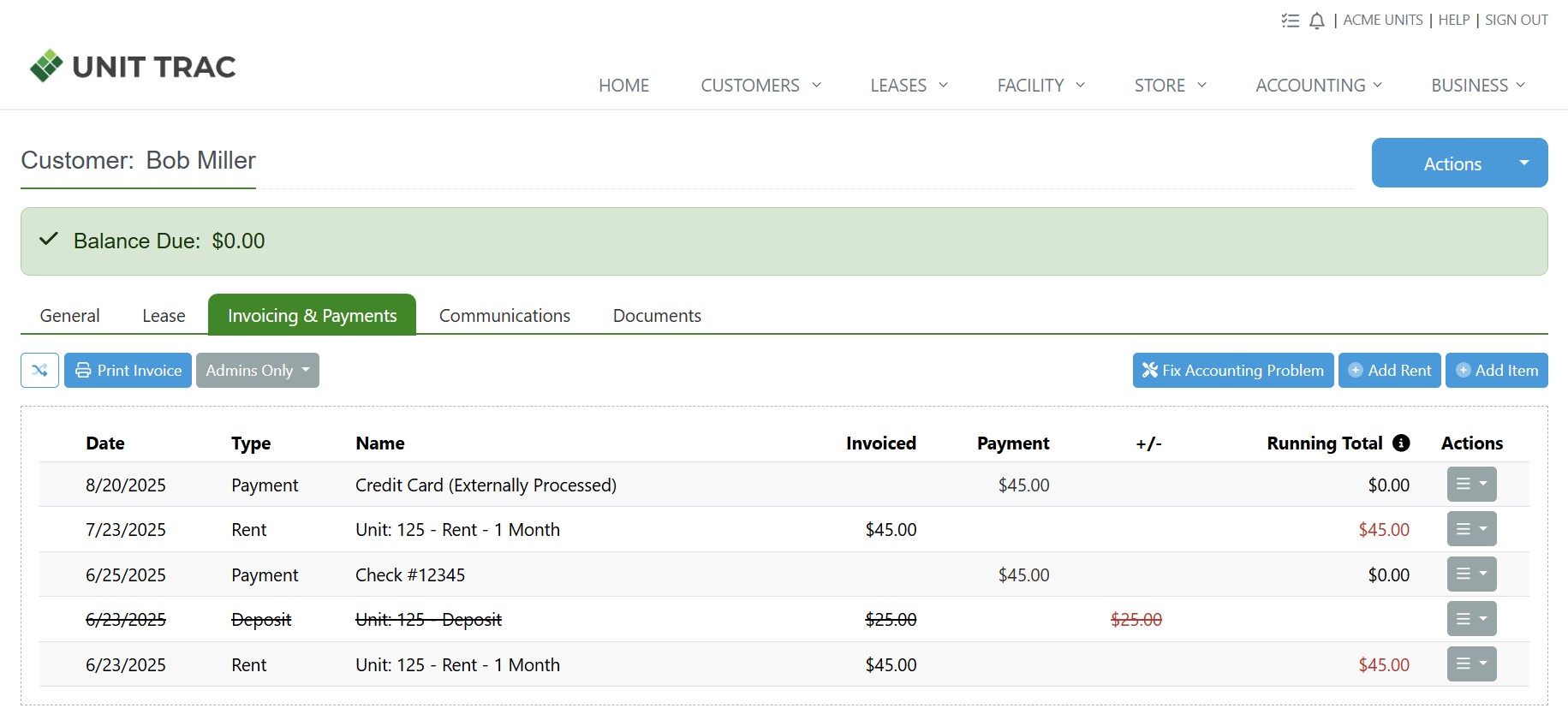Open the notifications bell icon
1568x726 pixels.
tap(1317, 21)
